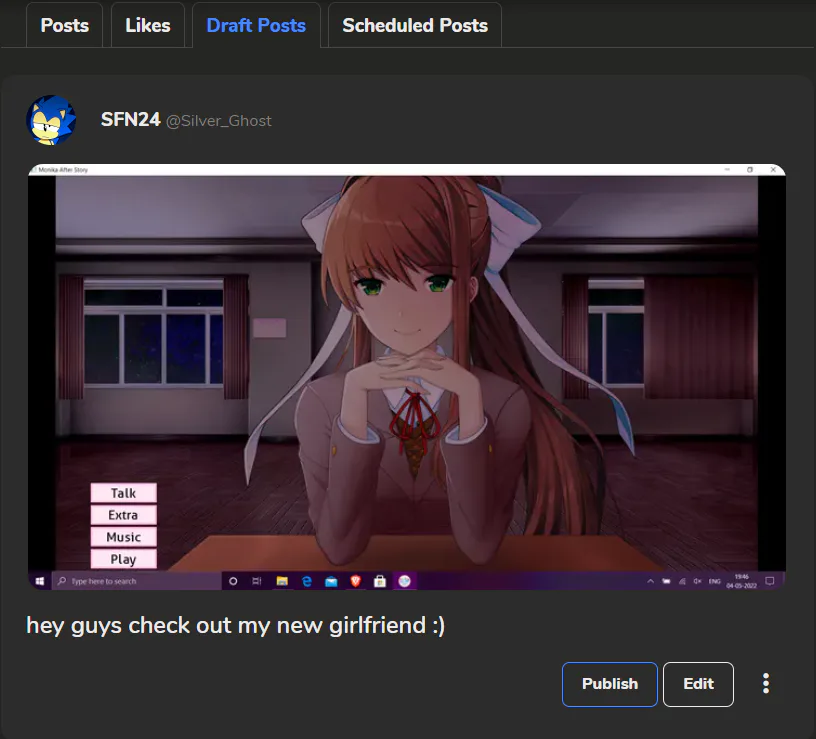Open the draft's three-dot more options menu

tap(766, 683)
